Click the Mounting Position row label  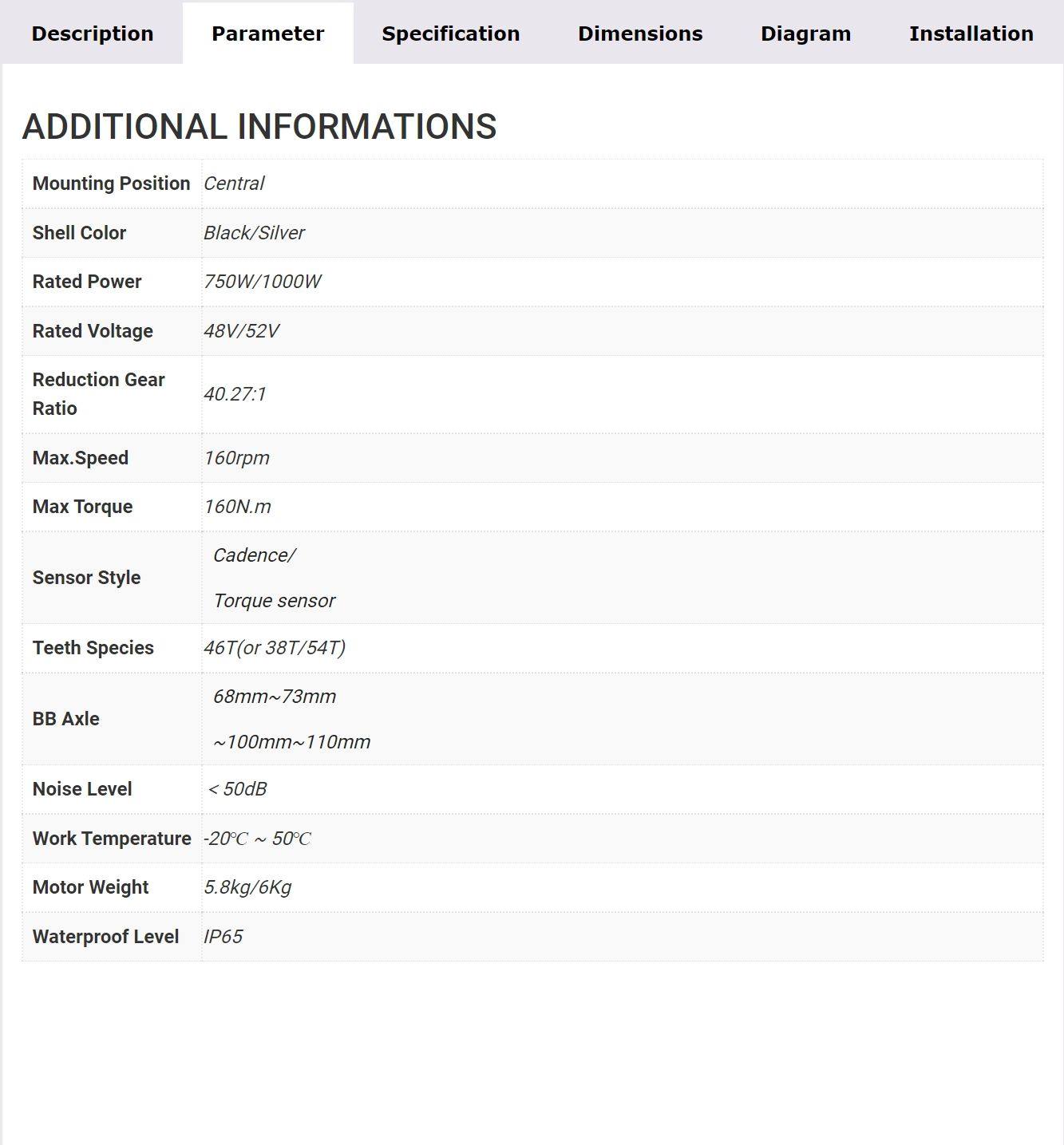click(x=111, y=184)
